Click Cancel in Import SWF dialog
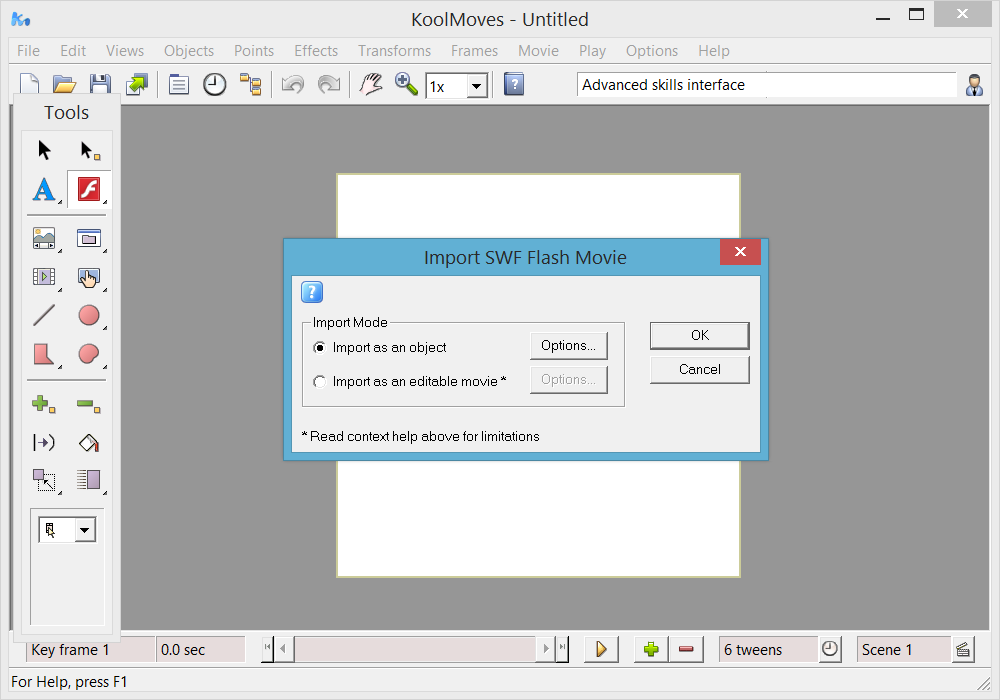This screenshot has height=700, width=1000. [700, 370]
